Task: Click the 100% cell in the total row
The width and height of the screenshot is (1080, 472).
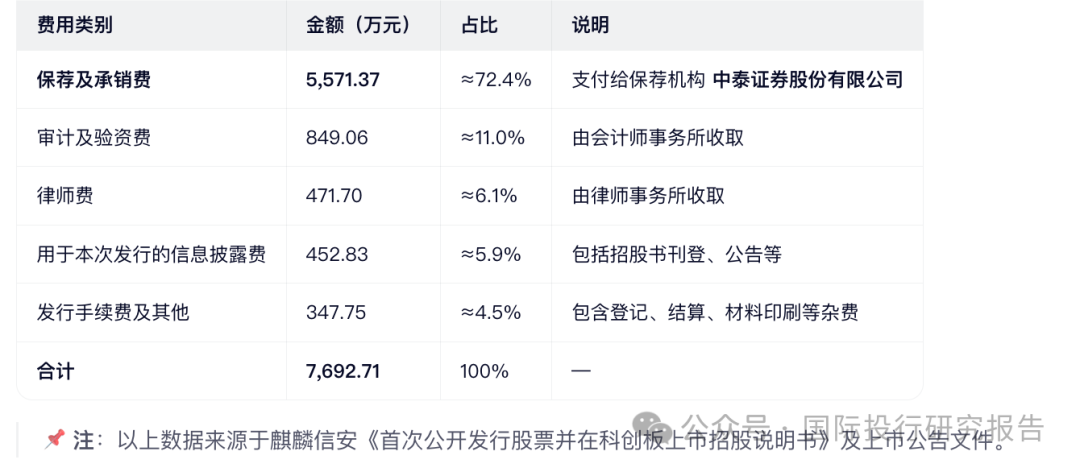Action: [x=484, y=371]
